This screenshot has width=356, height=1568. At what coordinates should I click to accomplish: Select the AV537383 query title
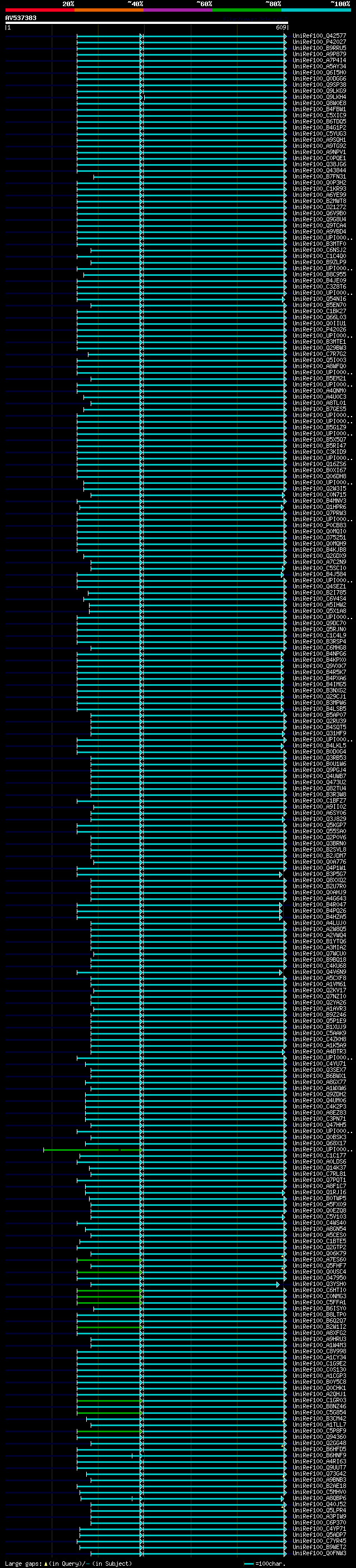click(x=21, y=18)
